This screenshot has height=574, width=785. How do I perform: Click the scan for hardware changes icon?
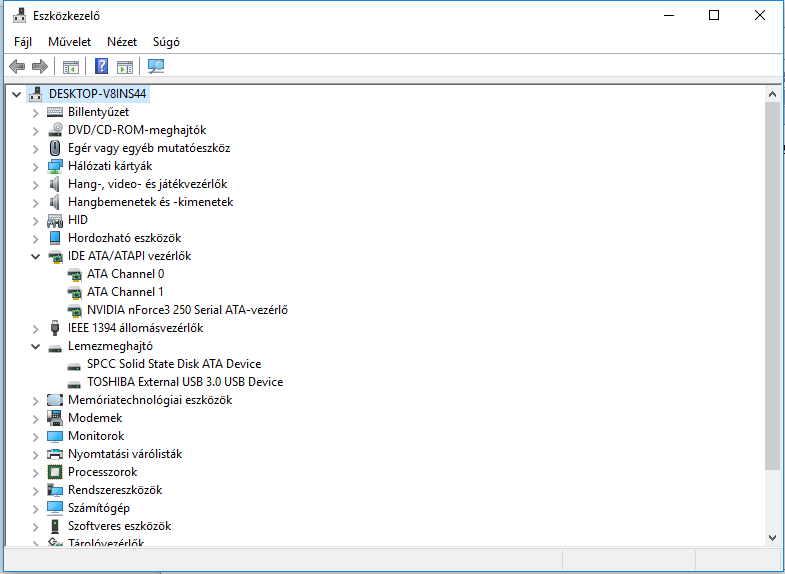coord(156,66)
